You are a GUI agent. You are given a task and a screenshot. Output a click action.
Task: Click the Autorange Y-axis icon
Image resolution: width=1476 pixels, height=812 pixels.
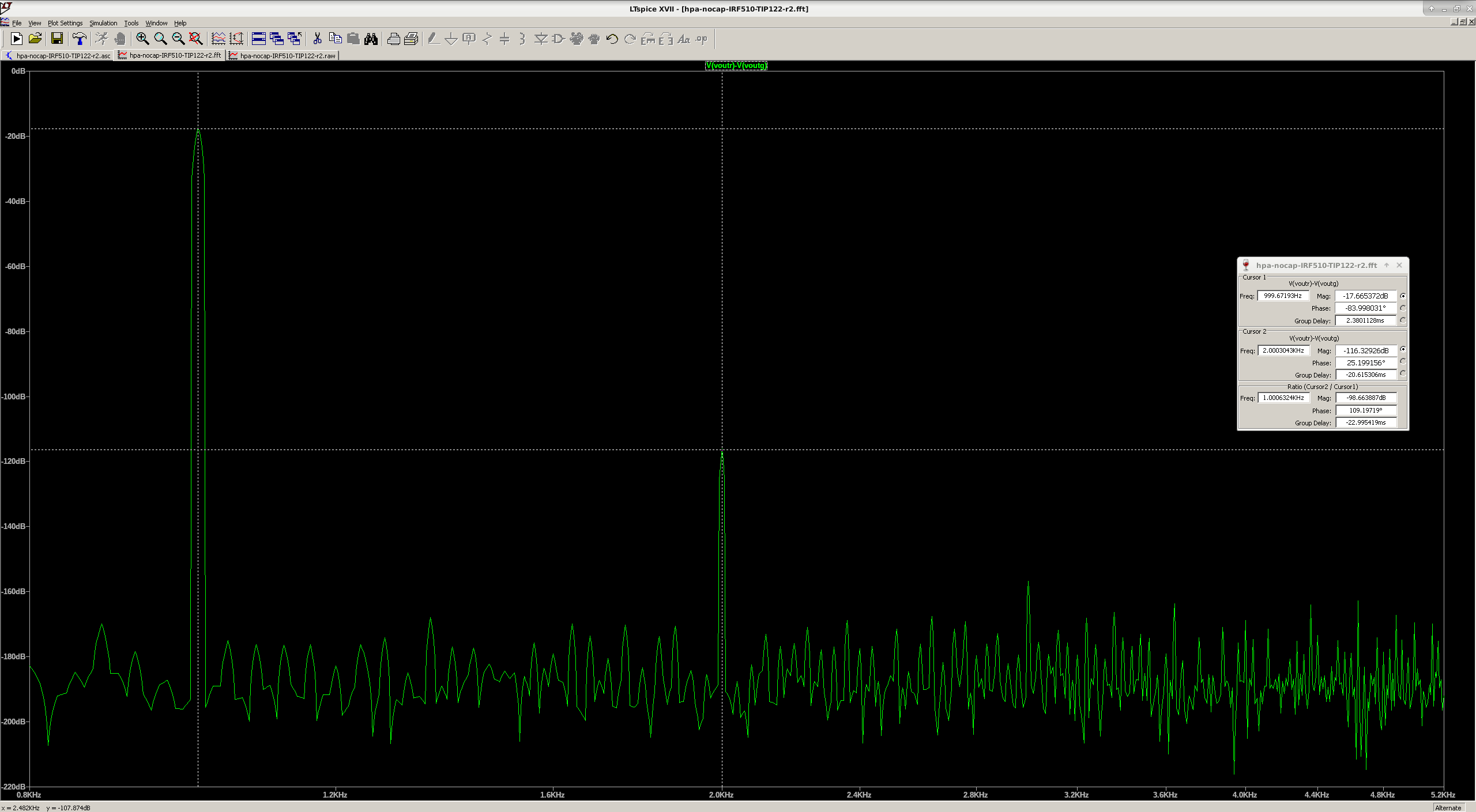point(236,39)
